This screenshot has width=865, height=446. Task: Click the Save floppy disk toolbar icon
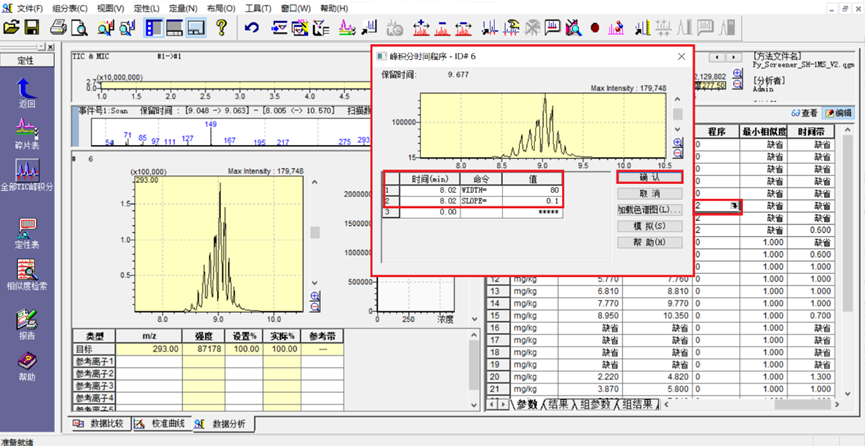coord(32,26)
